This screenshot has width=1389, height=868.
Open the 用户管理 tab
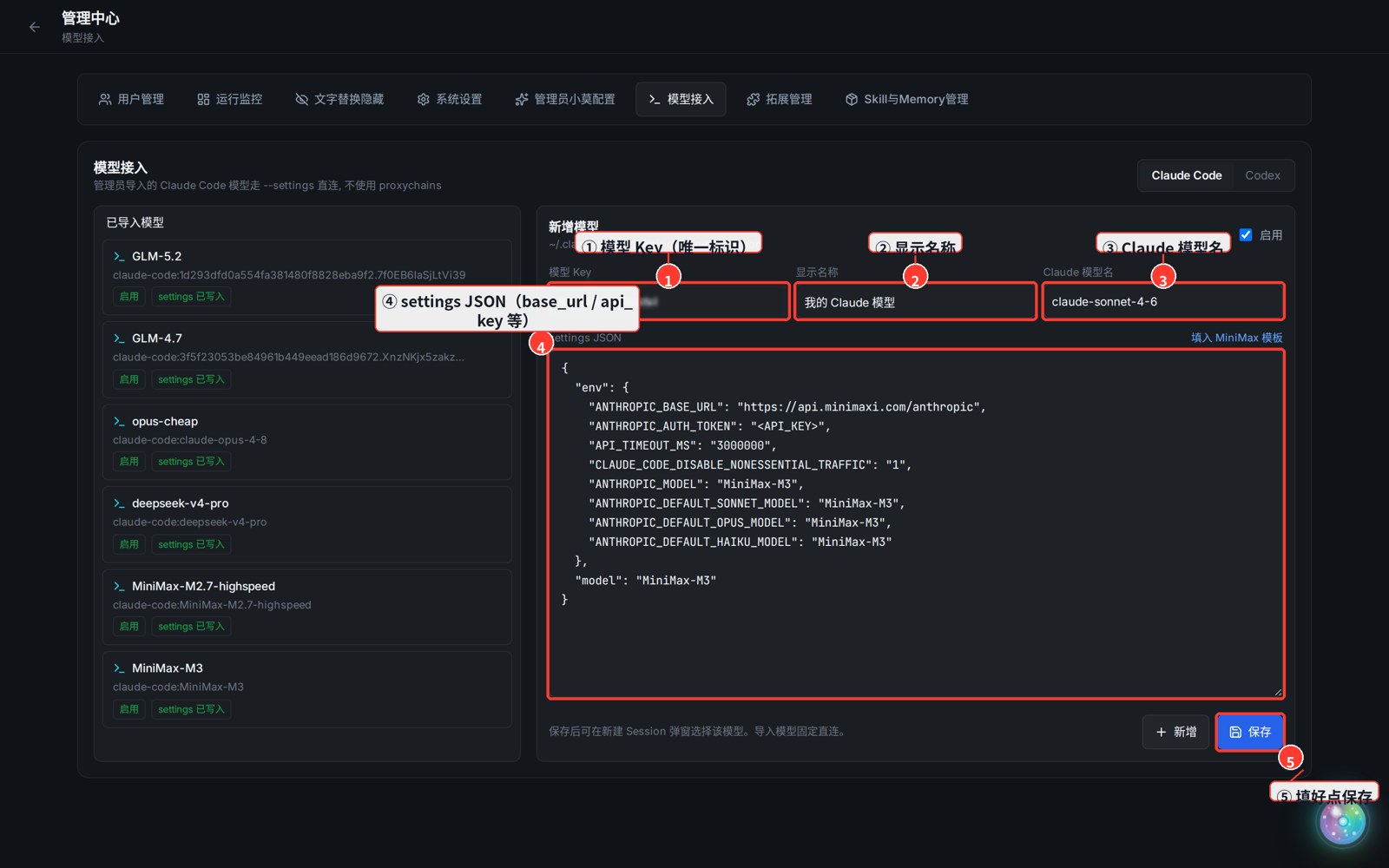point(131,99)
